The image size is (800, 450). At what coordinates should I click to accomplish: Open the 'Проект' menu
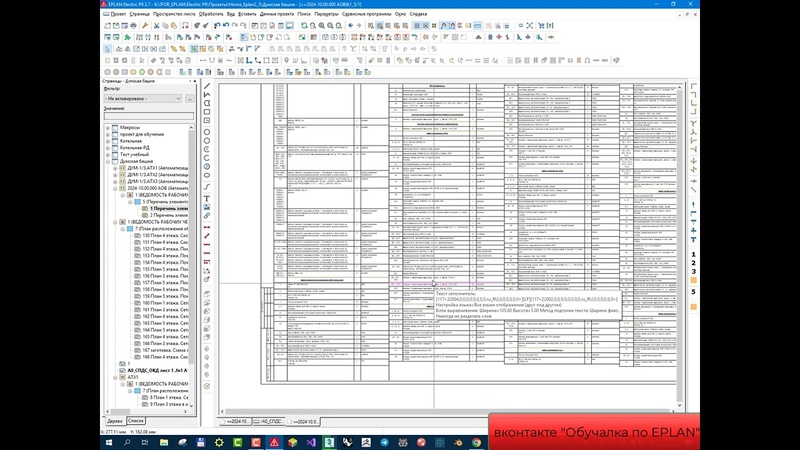pos(118,14)
